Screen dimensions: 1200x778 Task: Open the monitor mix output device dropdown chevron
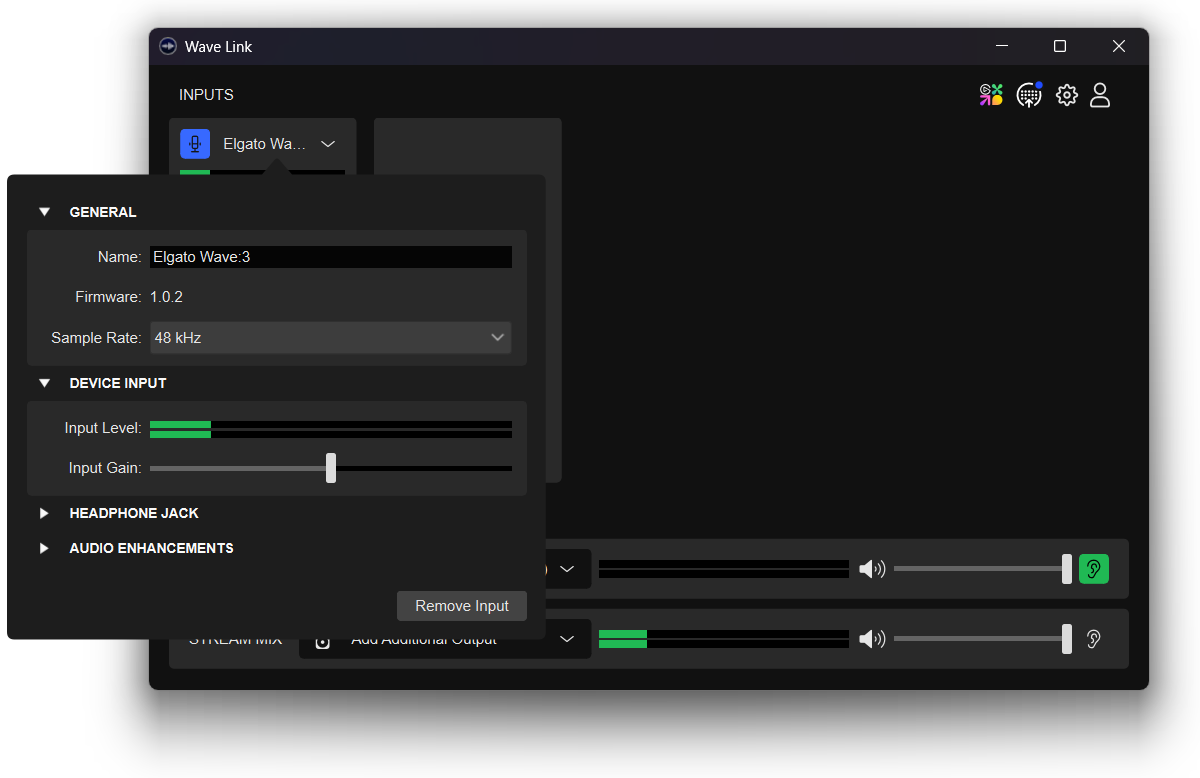567,569
